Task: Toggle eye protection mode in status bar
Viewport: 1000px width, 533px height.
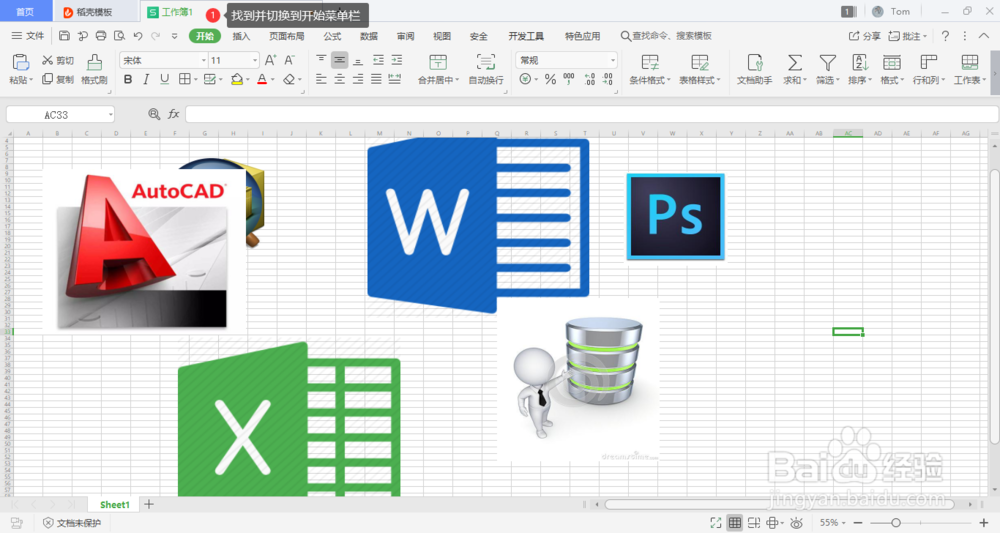Action: (796, 523)
